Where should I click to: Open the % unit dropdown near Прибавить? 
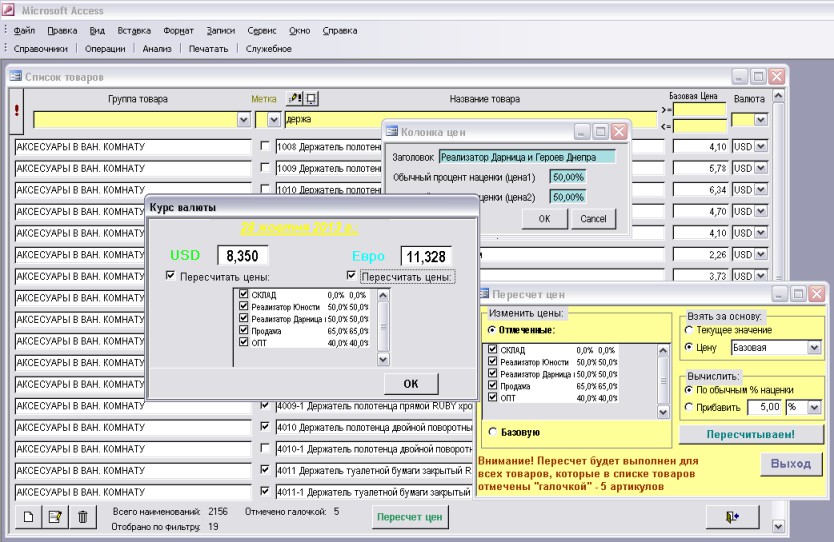click(814, 407)
